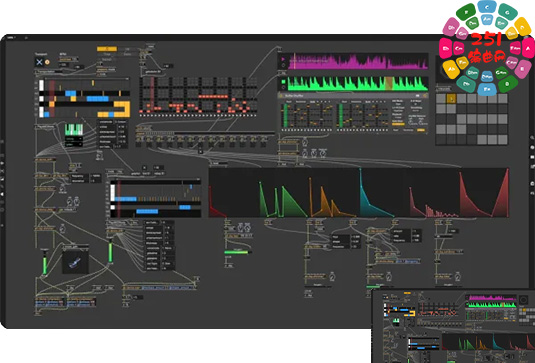
Task: Click the picture-in-picture patch thumbnail window
Action: 454,326
